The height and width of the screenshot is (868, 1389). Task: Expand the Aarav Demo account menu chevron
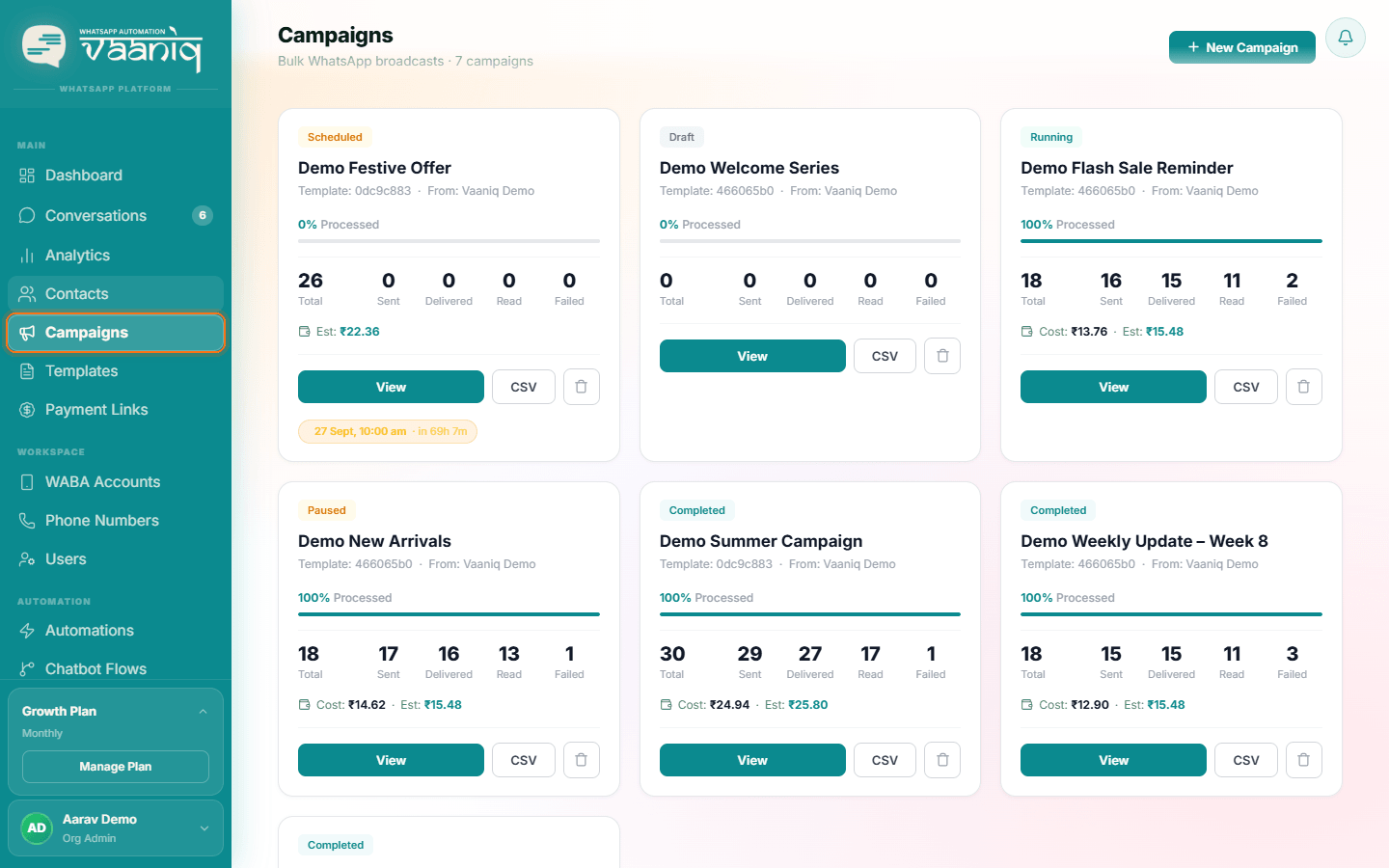[x=204, y=827]
